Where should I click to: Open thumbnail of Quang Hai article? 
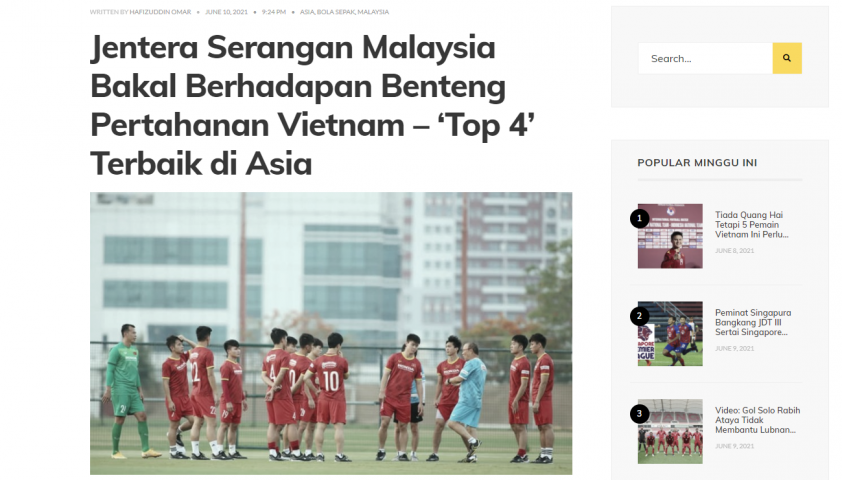tap(670, 236)
